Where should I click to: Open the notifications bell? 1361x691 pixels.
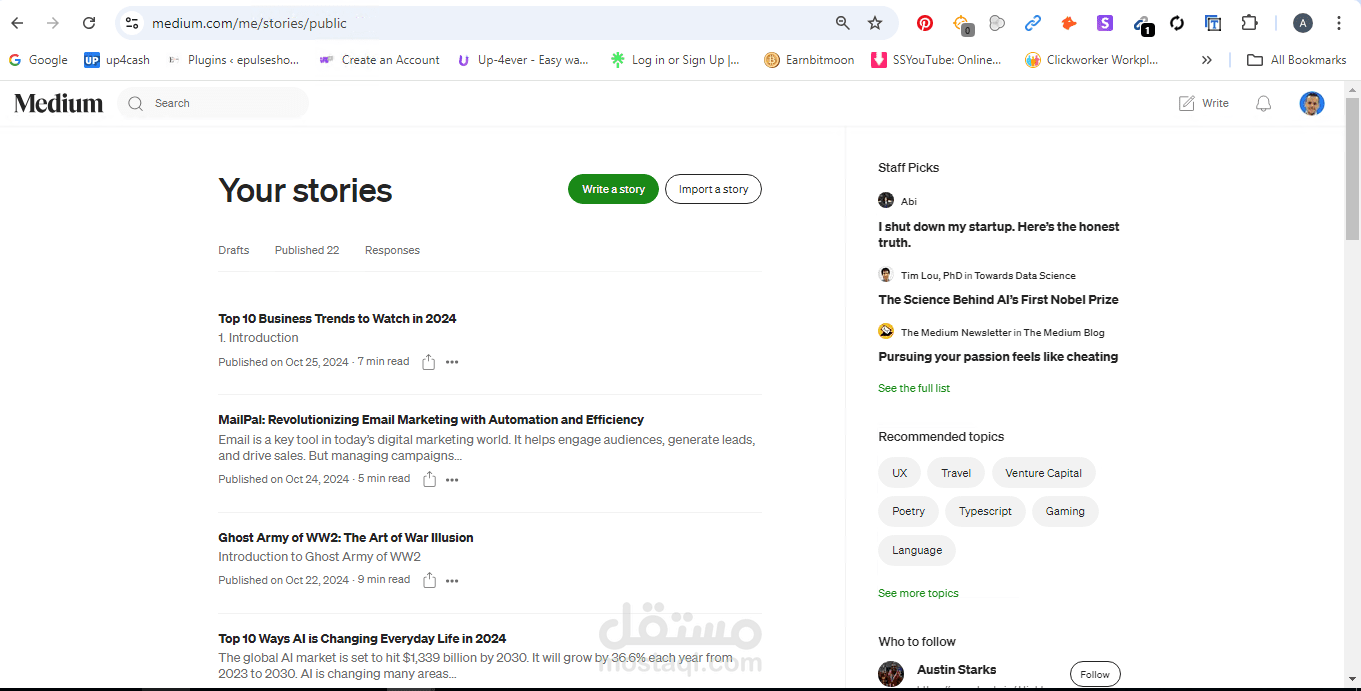tap(1263, 103)
